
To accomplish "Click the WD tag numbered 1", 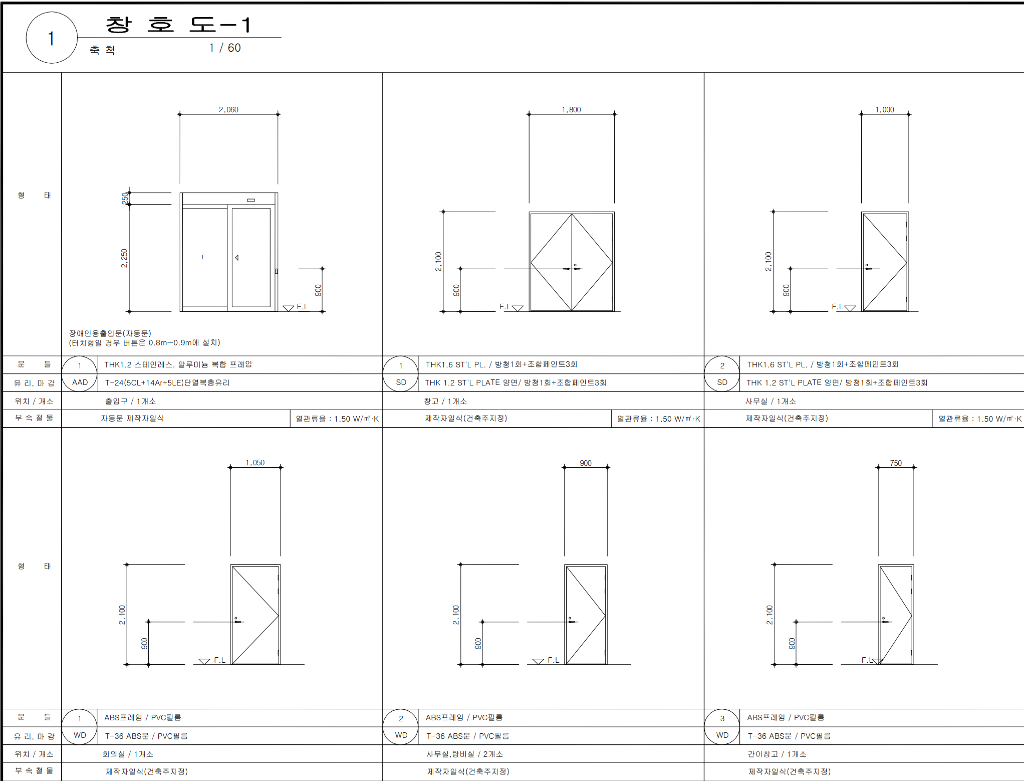I will [x=79, y=726].
